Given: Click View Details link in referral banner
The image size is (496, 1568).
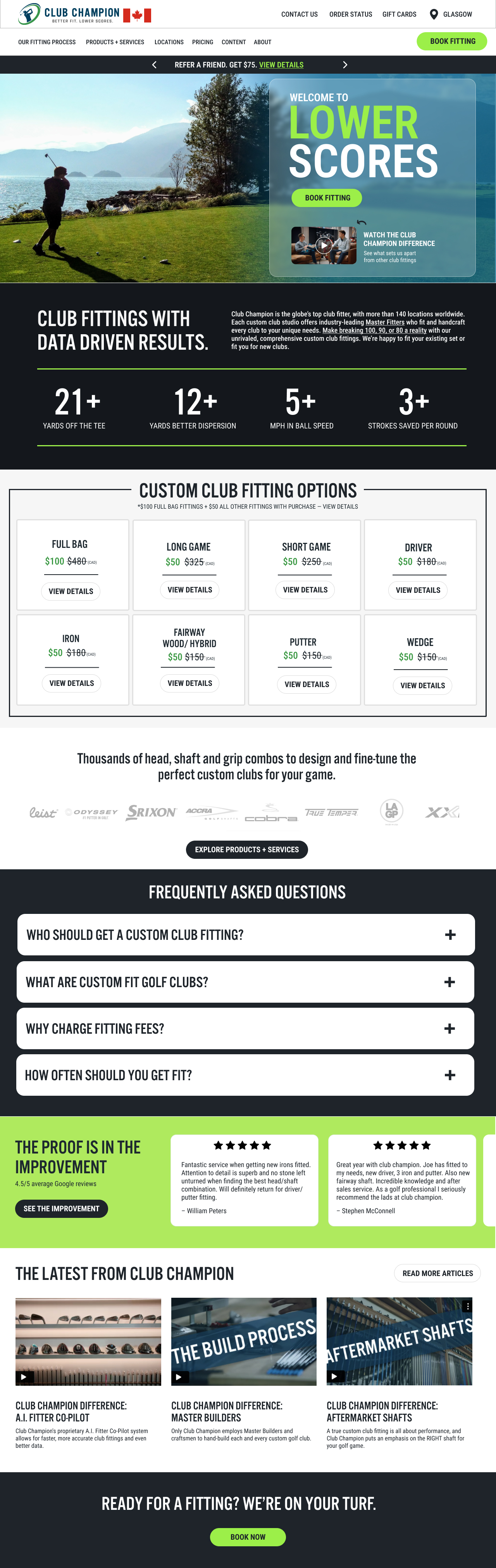Looking at the screenshot, I should coord(281,64).
